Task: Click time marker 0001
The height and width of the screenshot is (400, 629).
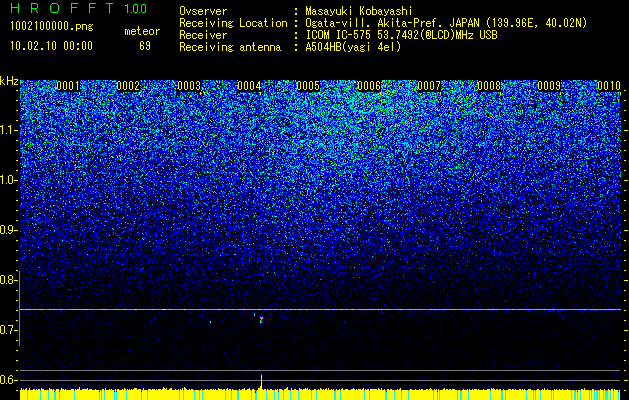Action: click(x=68, y=86)
